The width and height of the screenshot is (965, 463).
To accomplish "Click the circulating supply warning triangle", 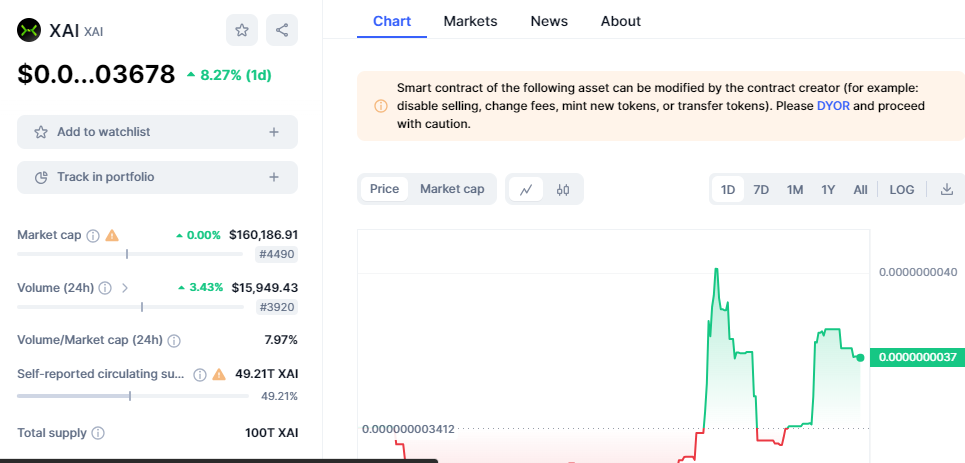I will (x=218, y=374).
